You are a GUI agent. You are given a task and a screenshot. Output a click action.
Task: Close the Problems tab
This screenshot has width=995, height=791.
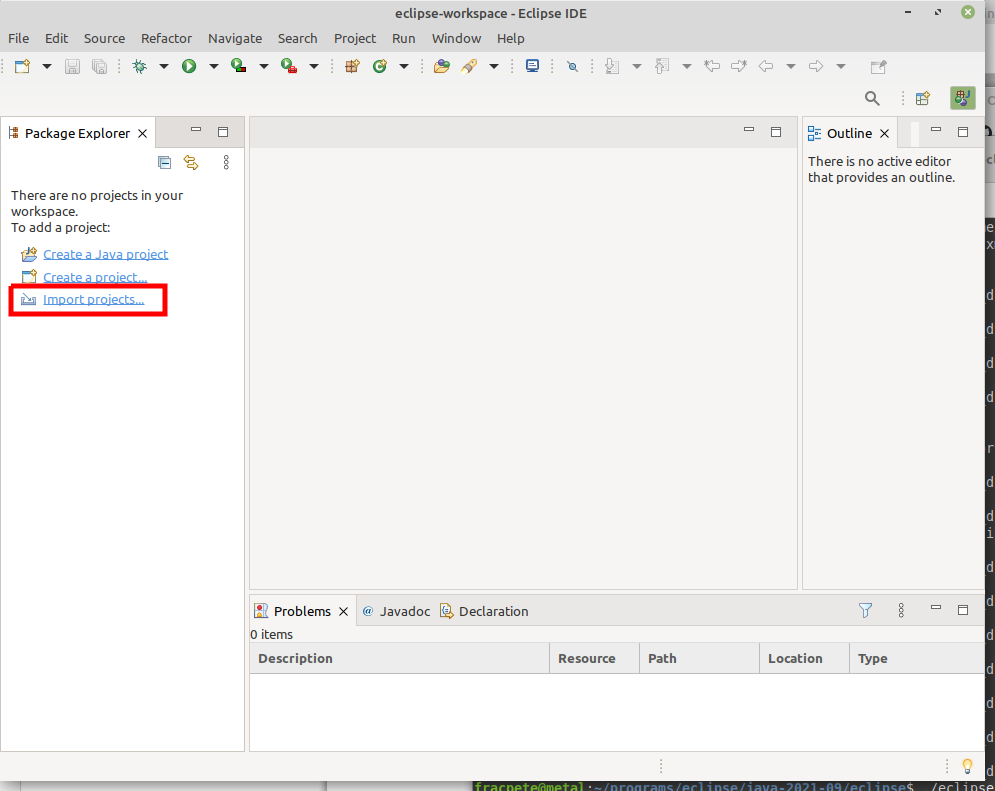pyautogui.click(x=343, y=611)
